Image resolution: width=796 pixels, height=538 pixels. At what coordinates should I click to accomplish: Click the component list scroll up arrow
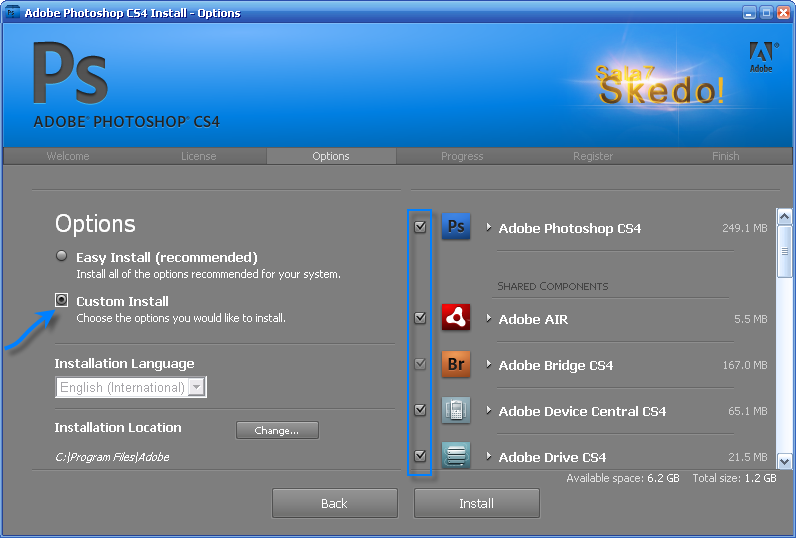coord(784,217)
